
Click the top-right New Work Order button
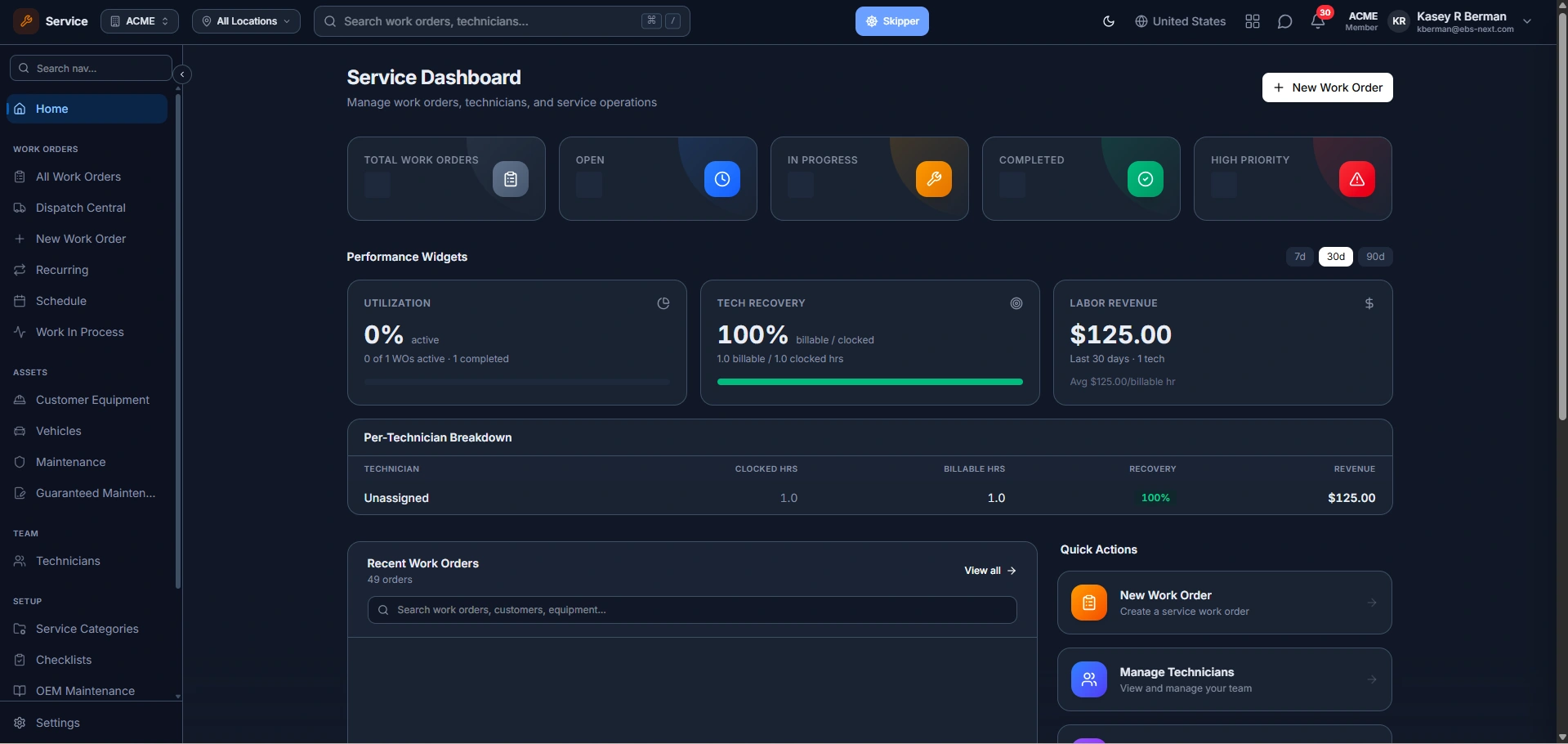click(1327, 87)
